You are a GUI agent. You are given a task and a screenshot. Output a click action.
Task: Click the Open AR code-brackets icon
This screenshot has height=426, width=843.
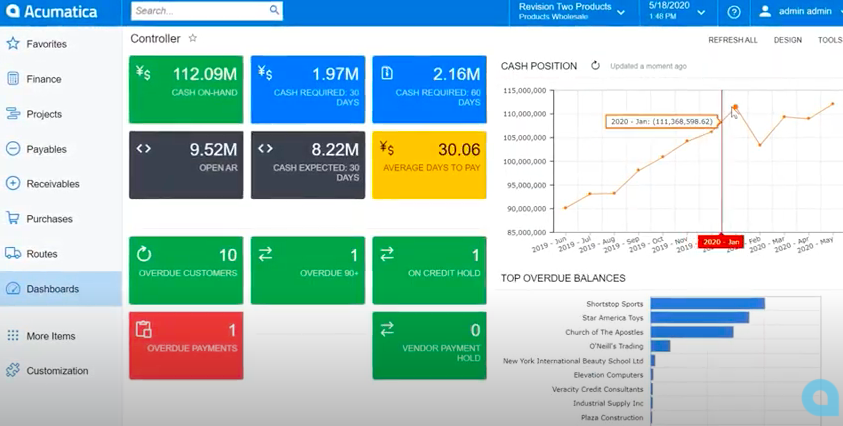tap(144, 148)
